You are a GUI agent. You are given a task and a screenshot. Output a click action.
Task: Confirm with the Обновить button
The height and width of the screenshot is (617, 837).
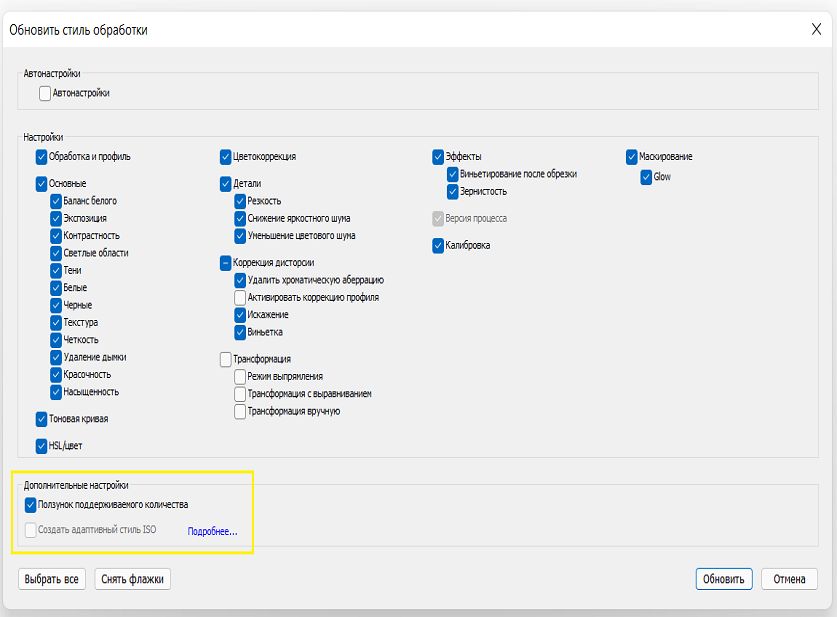click(x=724, y=579)
